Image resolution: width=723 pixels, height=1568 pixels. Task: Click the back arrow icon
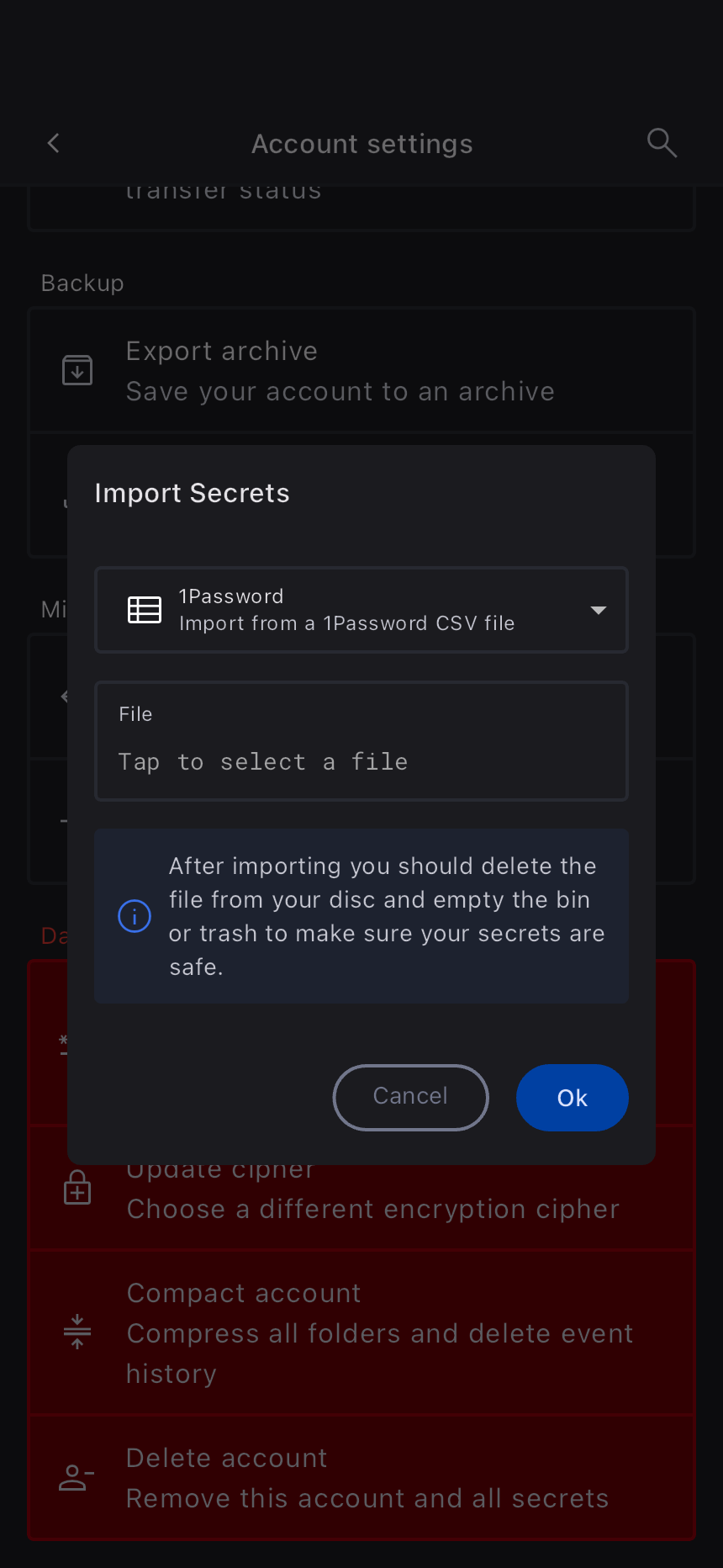click(54, 143)
